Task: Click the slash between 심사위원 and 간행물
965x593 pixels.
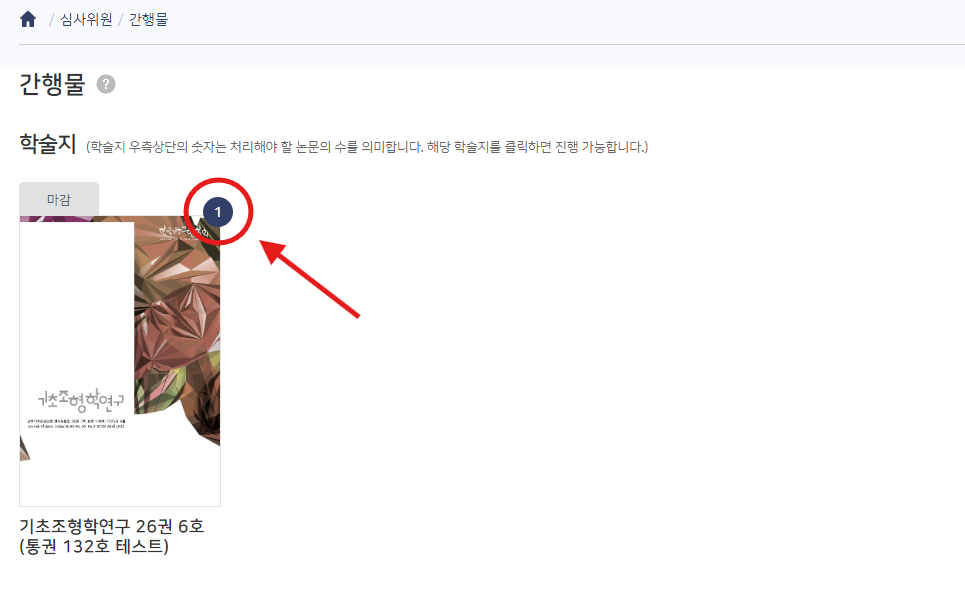Action: tap(121, 20)
